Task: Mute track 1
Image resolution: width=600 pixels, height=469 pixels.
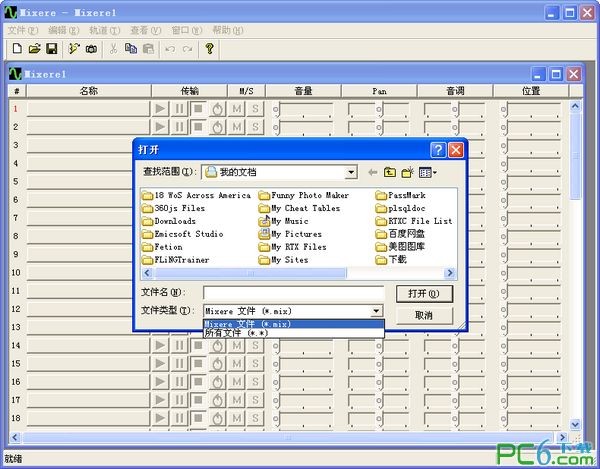Action: click(x=237, y=109)
